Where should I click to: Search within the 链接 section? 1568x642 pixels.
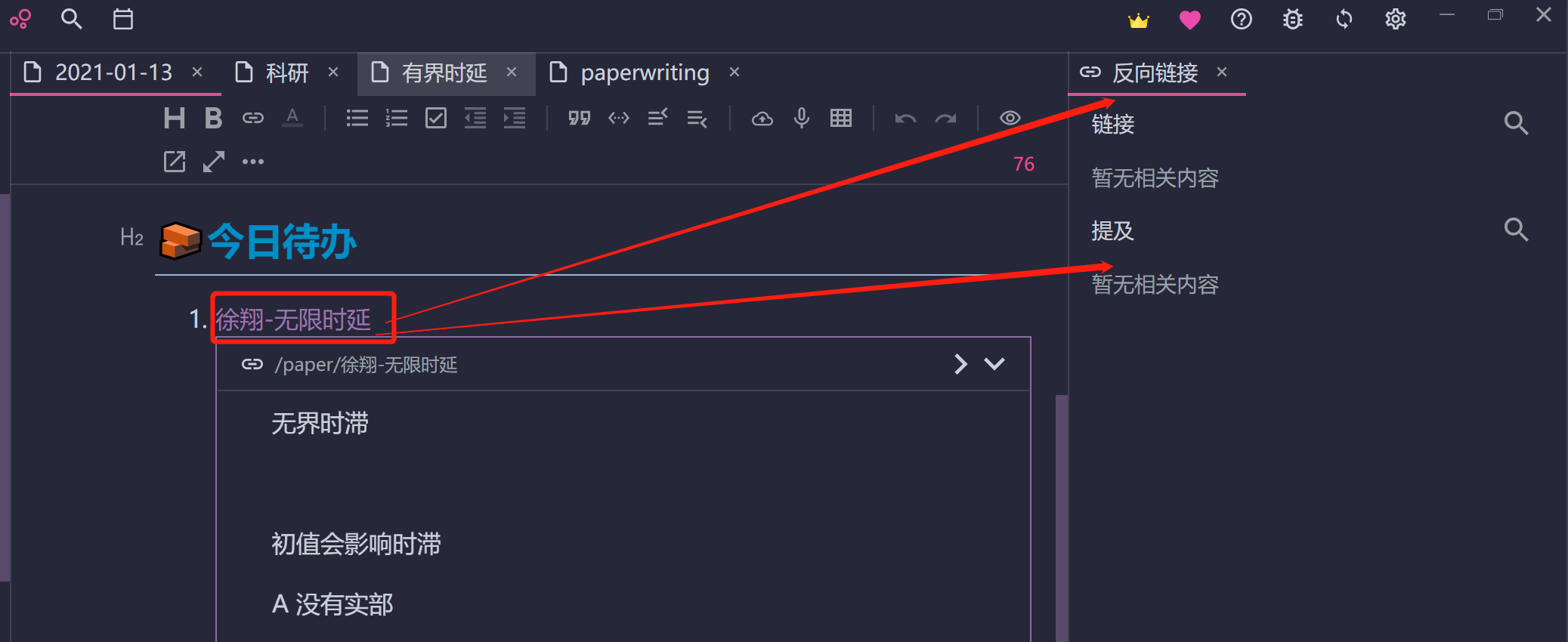pos(1516,123)
